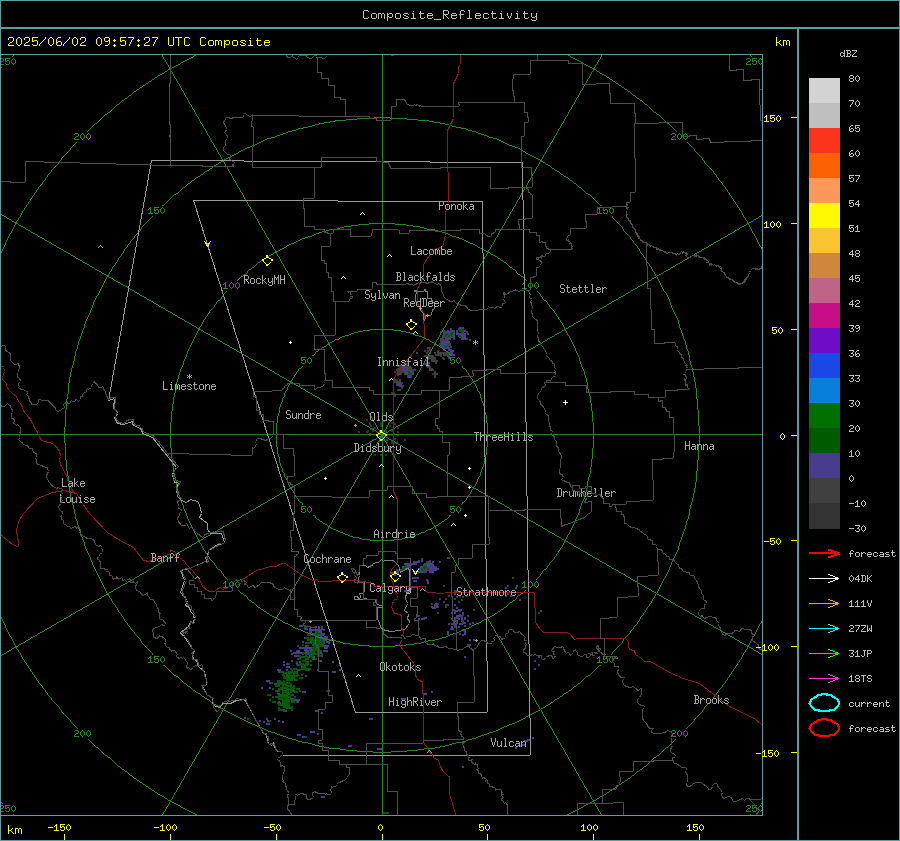Click the Strathmore city label
The image size is (900, 841).
point(486,592)
